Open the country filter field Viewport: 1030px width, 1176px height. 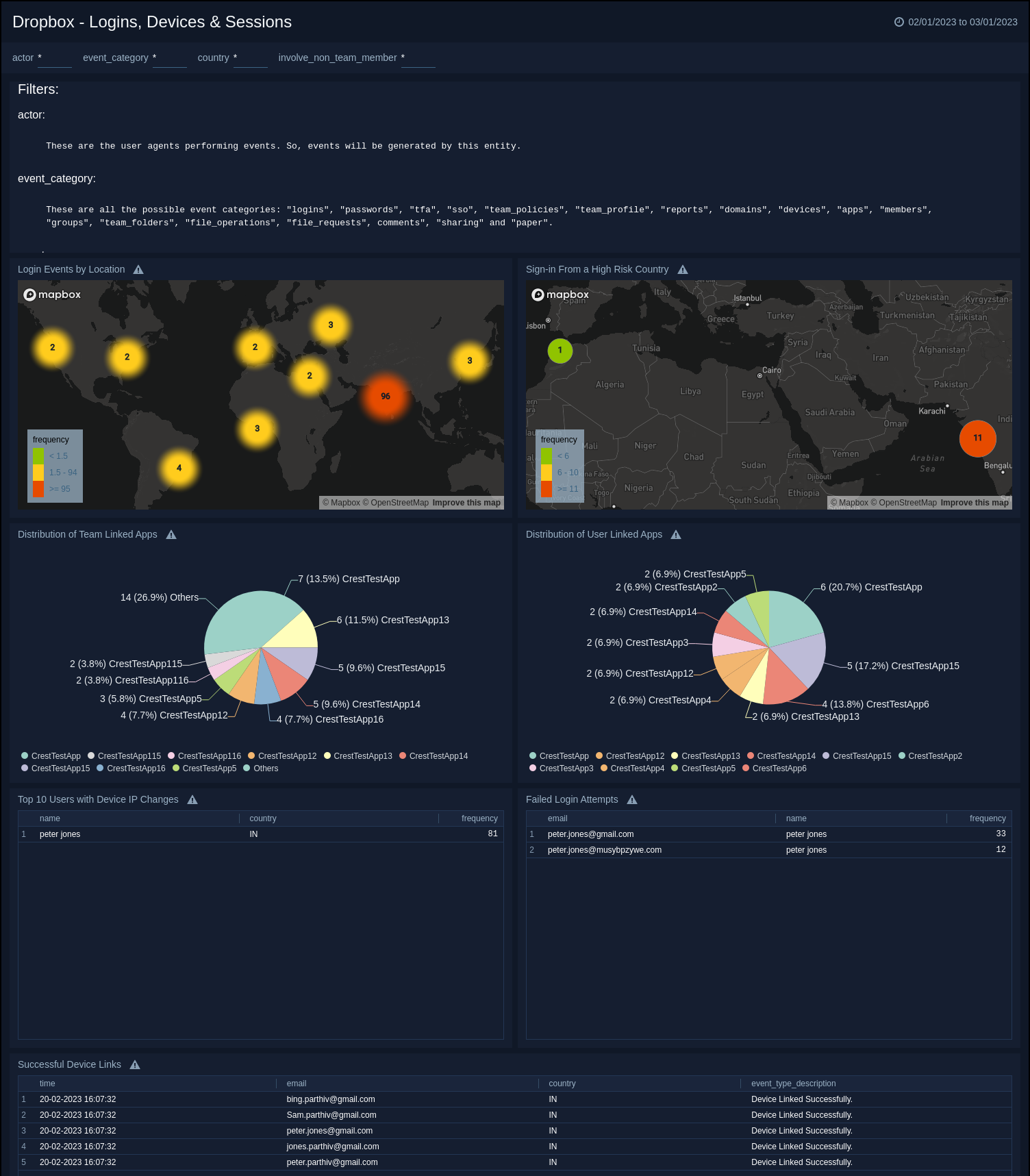[250, 59]
